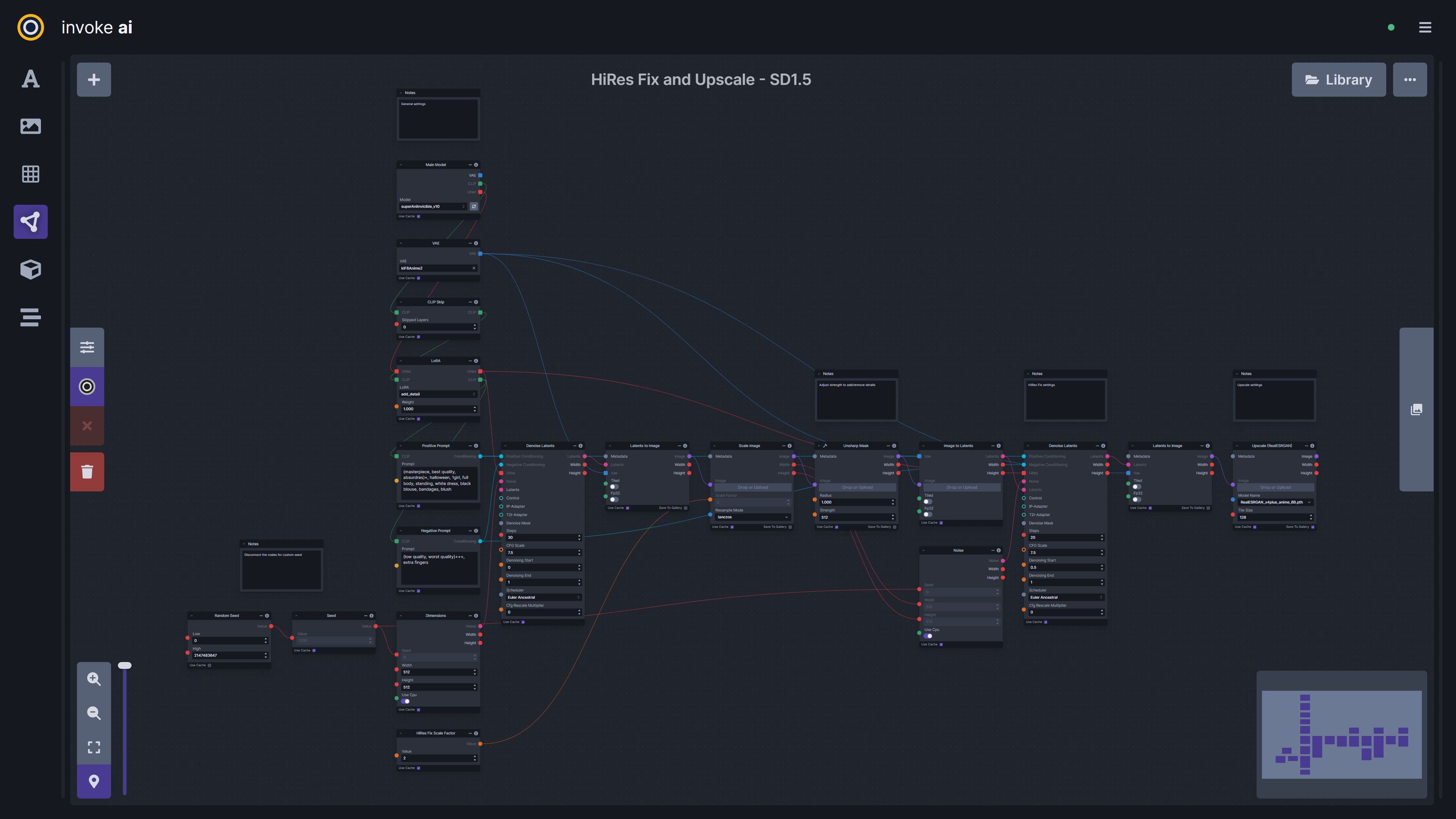The height and width of the screenshot is (819, 1456).
Task: Toggle the minimap location pin button
Action: pyautogui.click(x=94, y=781)
